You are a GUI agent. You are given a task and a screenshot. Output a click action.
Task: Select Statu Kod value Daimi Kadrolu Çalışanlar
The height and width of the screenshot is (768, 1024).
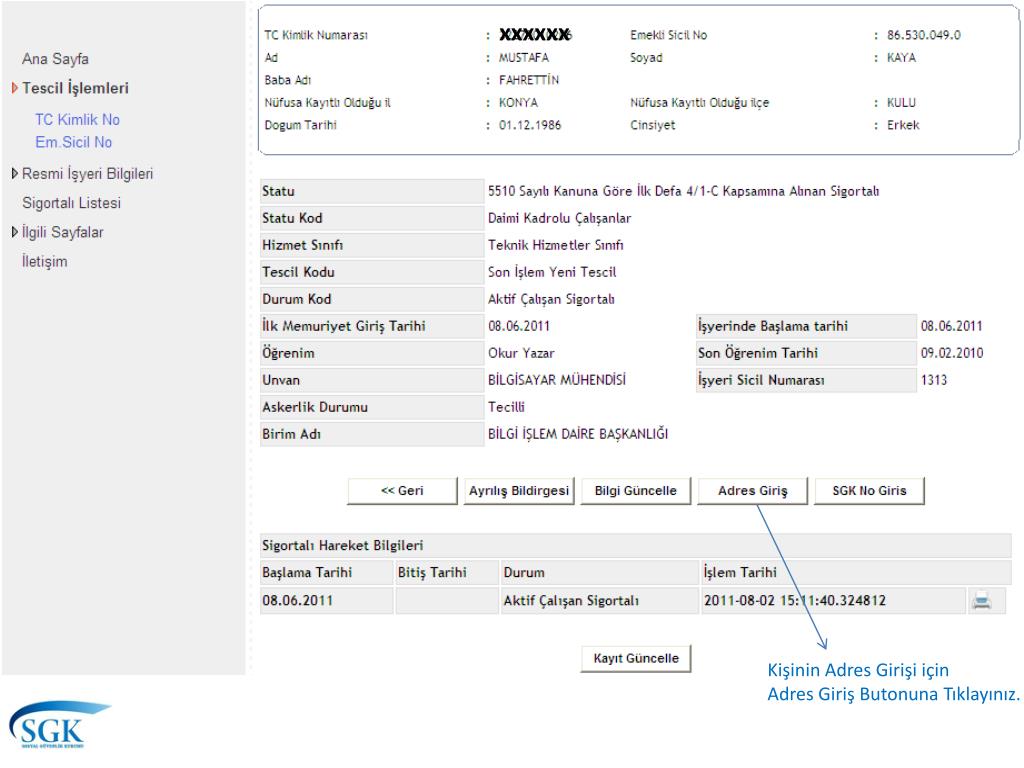560,218
